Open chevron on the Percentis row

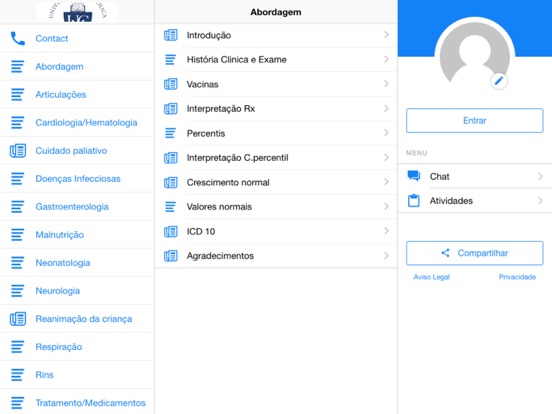[386, 133]
